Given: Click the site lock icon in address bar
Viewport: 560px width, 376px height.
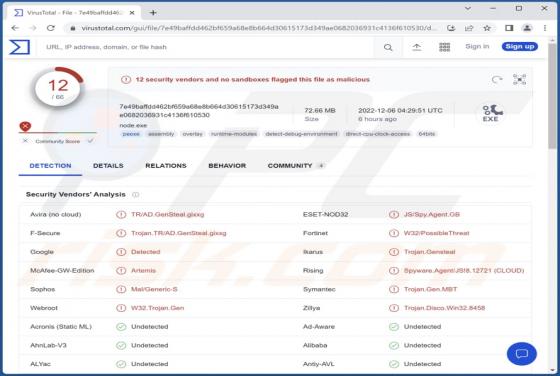Looking at the screenshot, I should pos(73,28).
